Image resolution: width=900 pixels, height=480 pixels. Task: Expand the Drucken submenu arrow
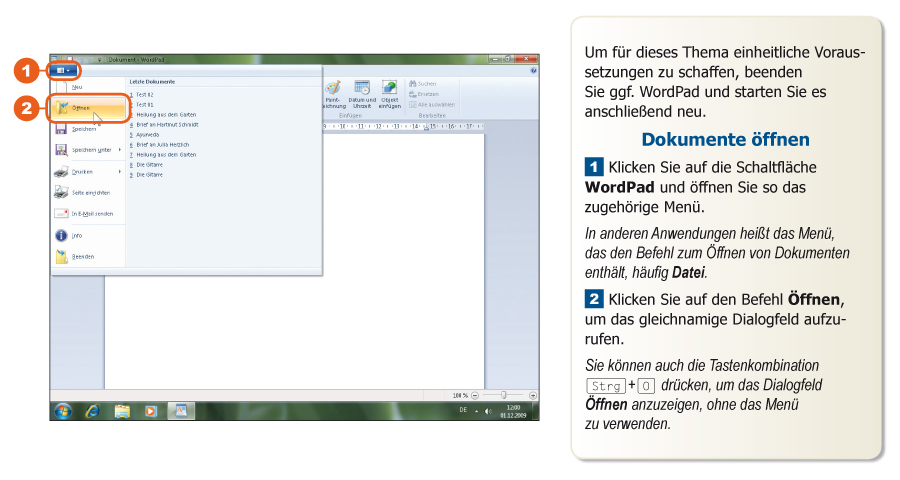pyautogui.click(x=120, y=172)
